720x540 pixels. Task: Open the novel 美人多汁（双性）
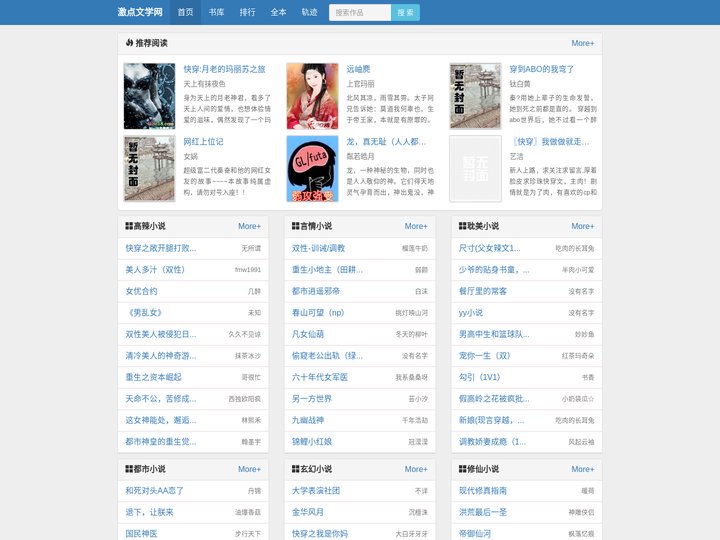coord(155,270)
